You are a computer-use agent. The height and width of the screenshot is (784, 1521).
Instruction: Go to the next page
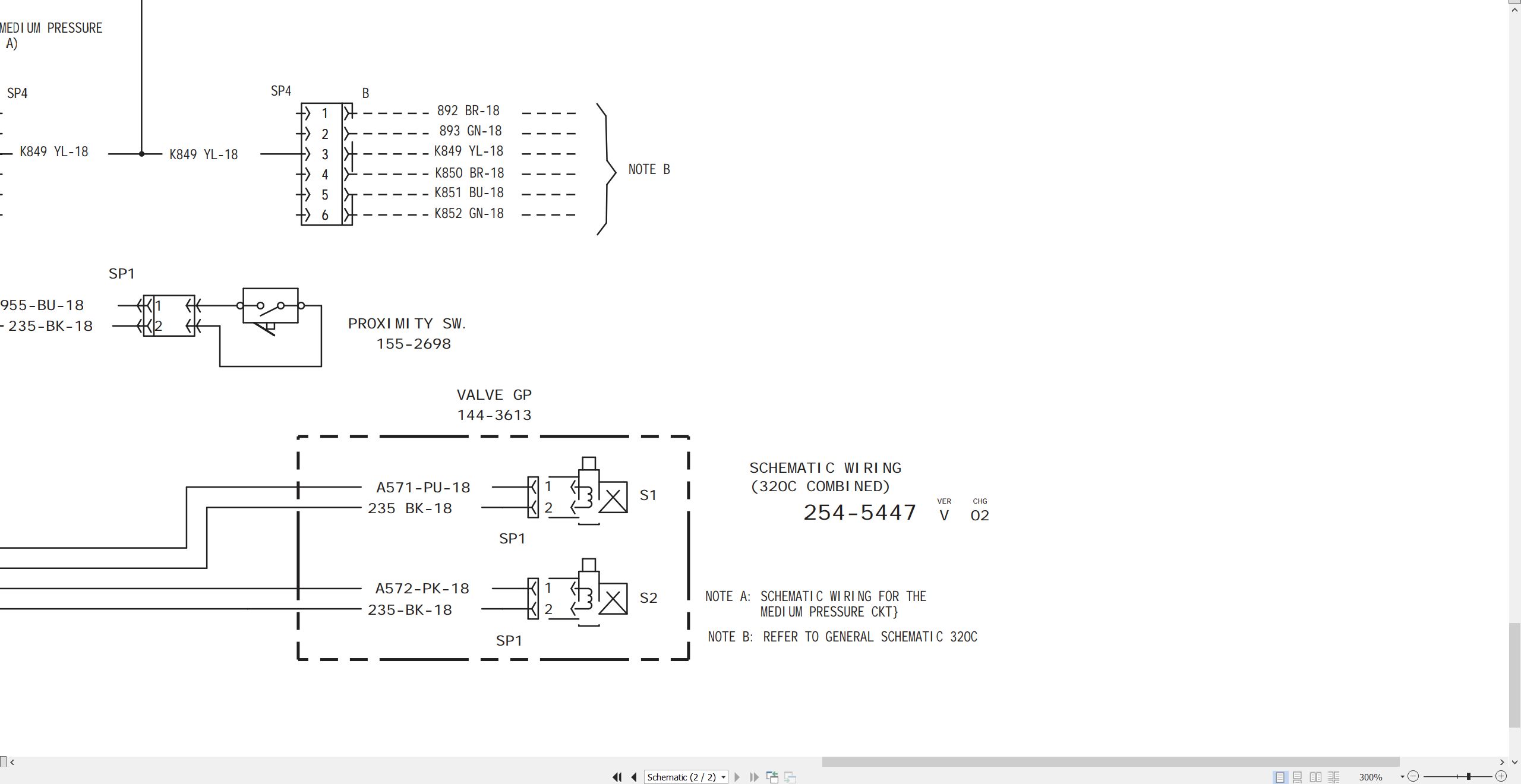[x=737, y=777]
